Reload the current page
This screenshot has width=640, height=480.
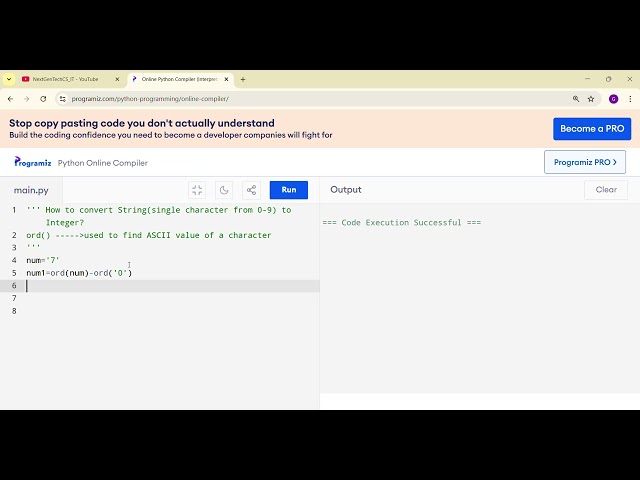pyautogui.click(x=43, y=99)
